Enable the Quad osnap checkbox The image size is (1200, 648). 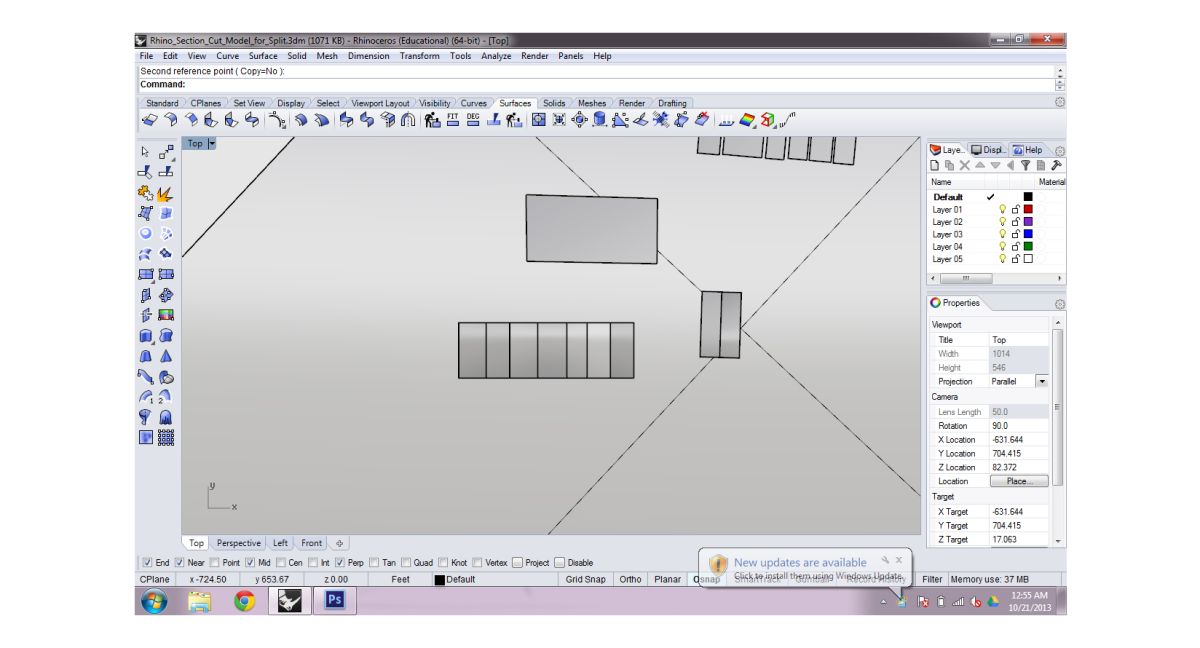(x=406, y=562)
